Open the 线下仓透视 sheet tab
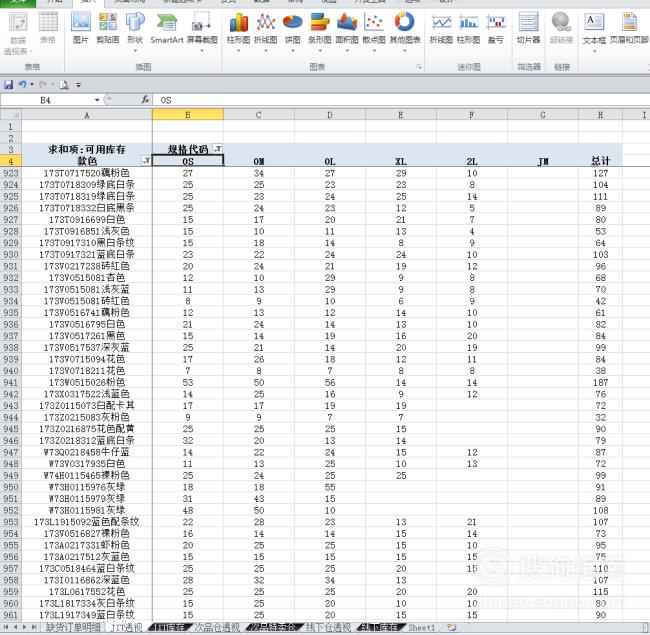This screenshot has width=650, height=635. click(x=328, y=628)
